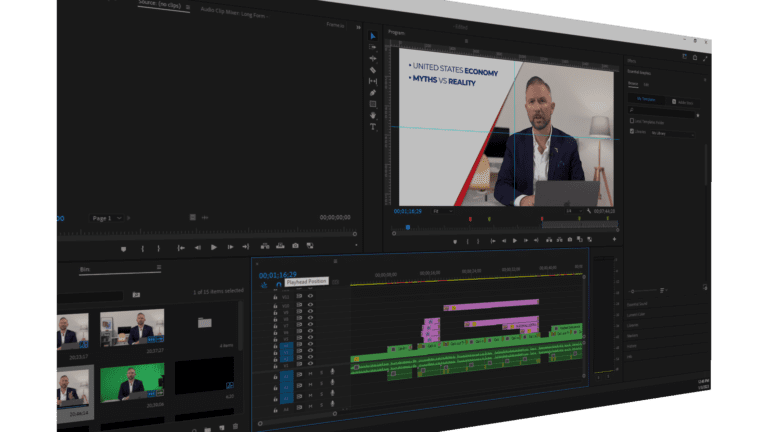The image size is (768, 432).
Task: Click the My Templates button
Action: point(645,101)
